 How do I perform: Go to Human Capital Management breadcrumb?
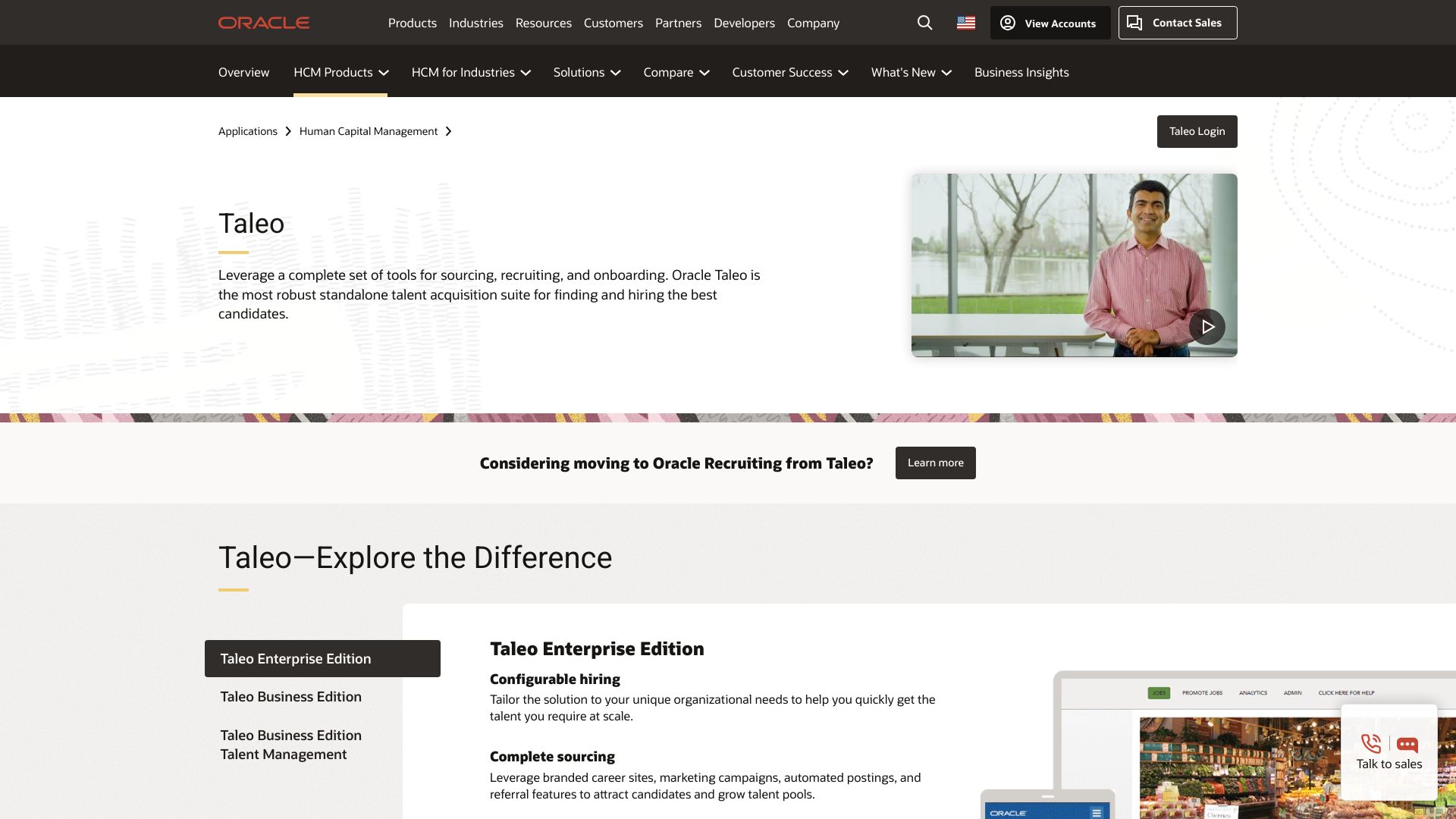(368, 131)
